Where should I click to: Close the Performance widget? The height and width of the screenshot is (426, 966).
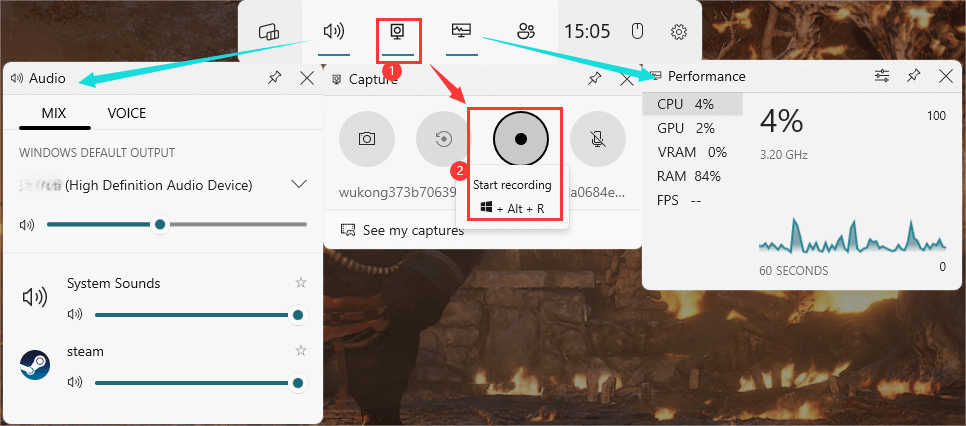pyautogui.click(x=946, y=76)
